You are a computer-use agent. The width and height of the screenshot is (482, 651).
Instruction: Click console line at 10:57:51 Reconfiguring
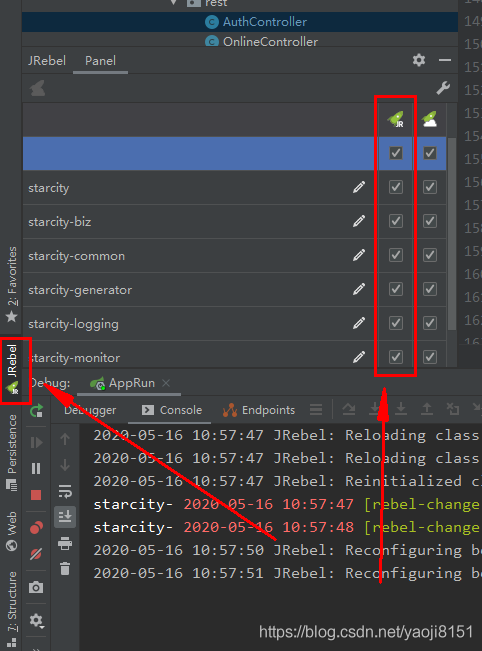coord(287,573)
